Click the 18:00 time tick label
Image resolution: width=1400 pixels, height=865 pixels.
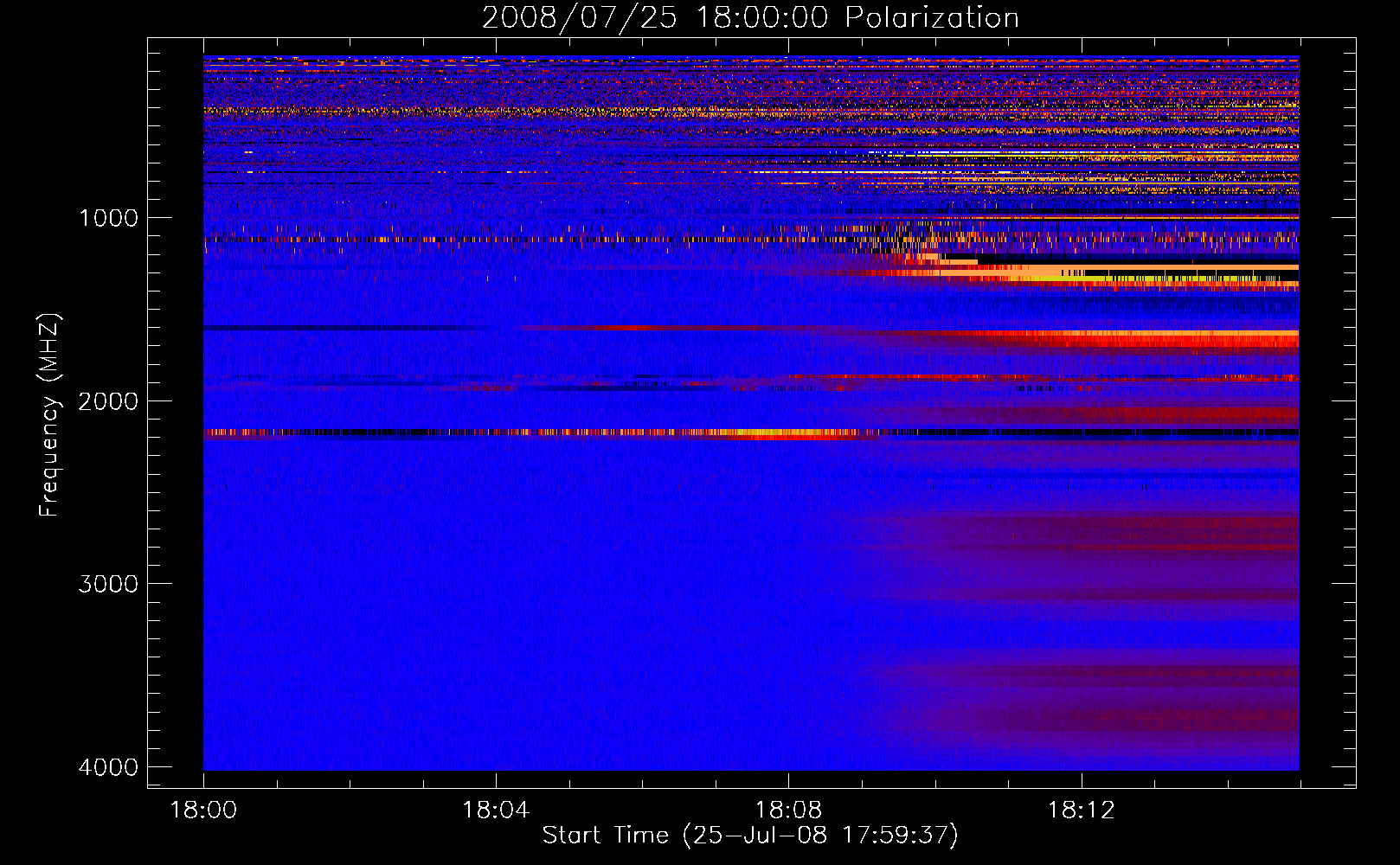coord(203,811)
